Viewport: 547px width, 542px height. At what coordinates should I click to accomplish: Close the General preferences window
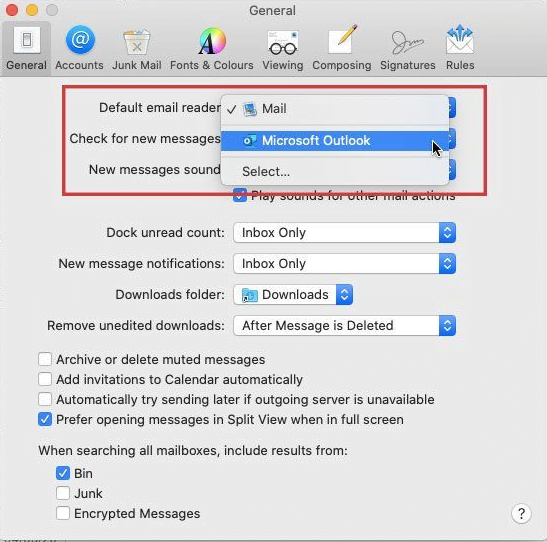[12, 10]
